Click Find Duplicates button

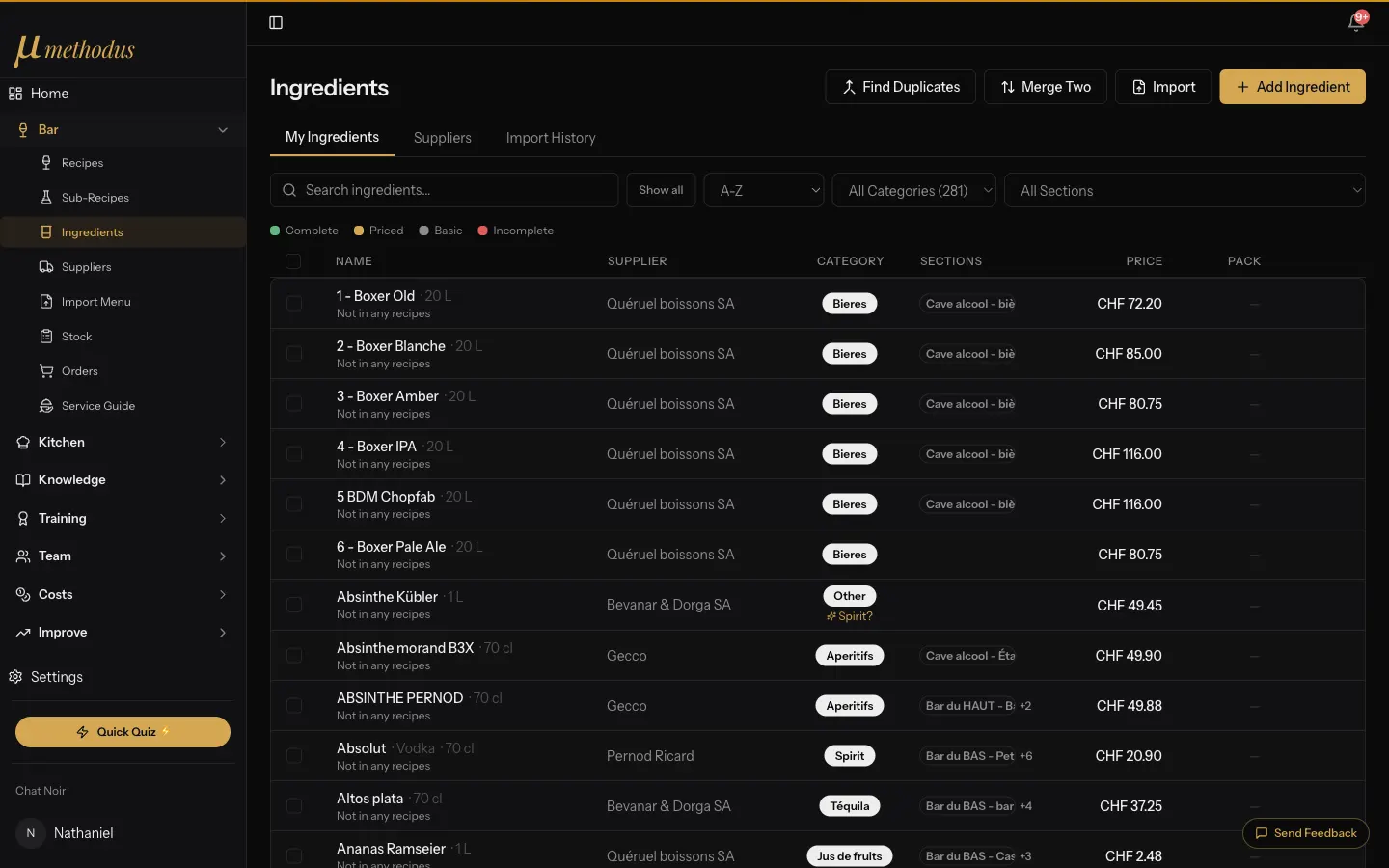(x=900, y=87)
